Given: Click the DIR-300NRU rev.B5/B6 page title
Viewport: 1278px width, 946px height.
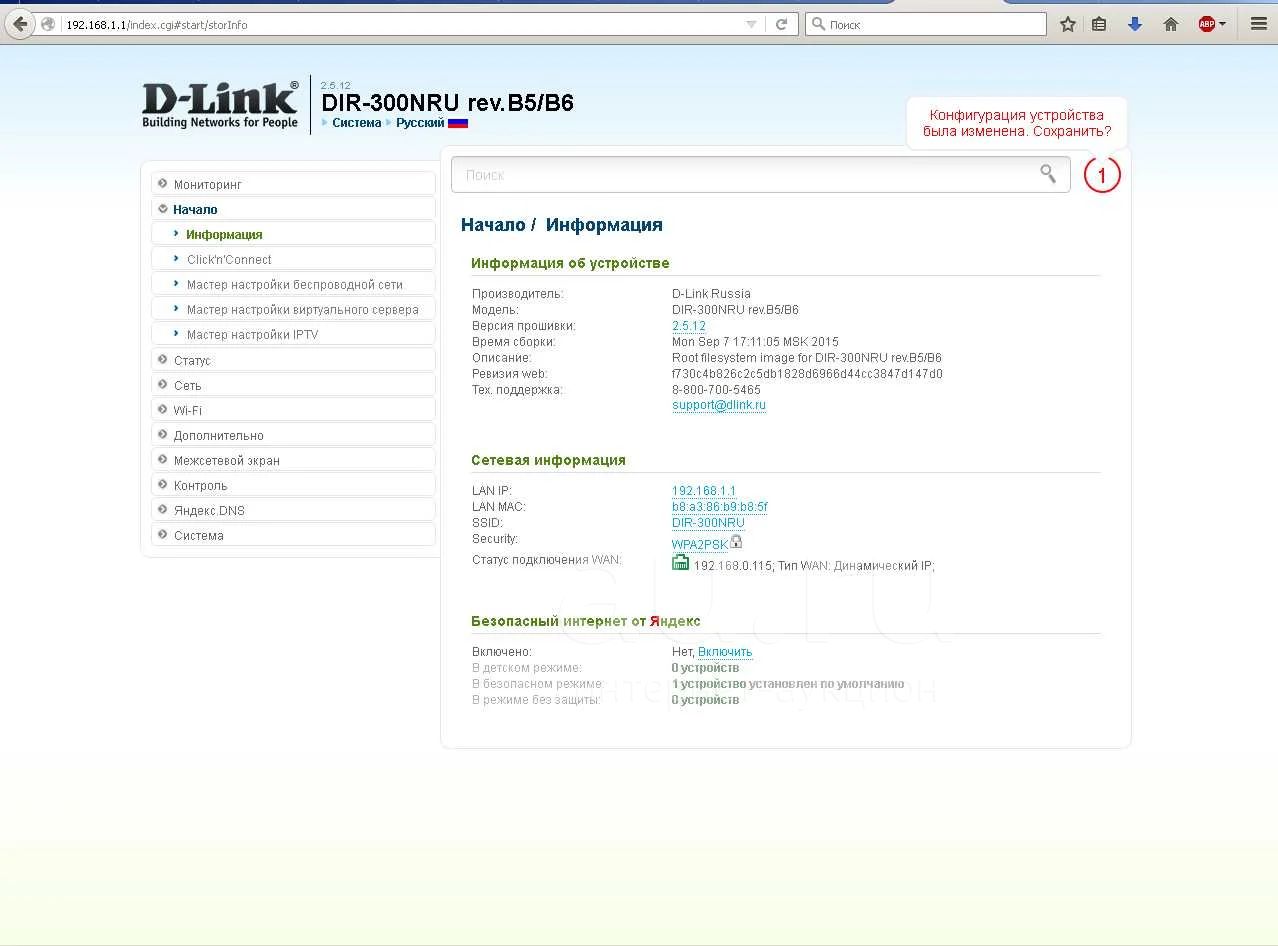Looking at the screenshot, I should click(x=447, y=102).
